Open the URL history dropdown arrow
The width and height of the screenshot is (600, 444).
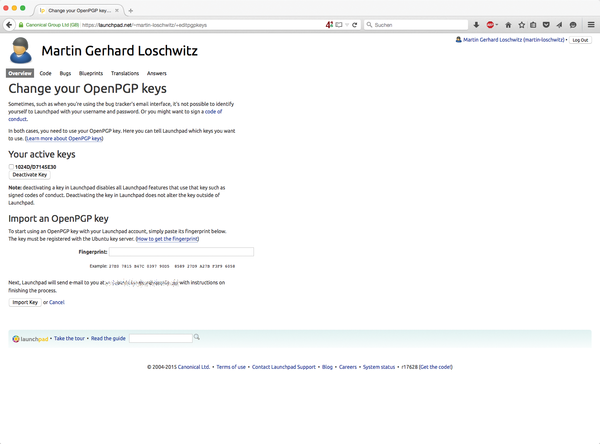(347, 25)
